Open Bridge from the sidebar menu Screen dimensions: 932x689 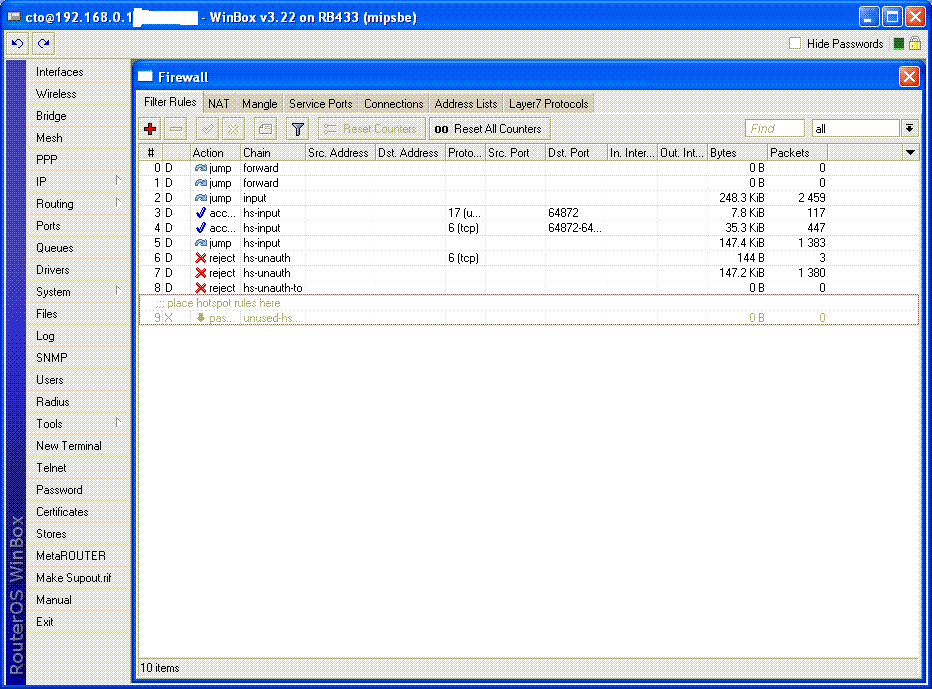[x=51, y=116]
